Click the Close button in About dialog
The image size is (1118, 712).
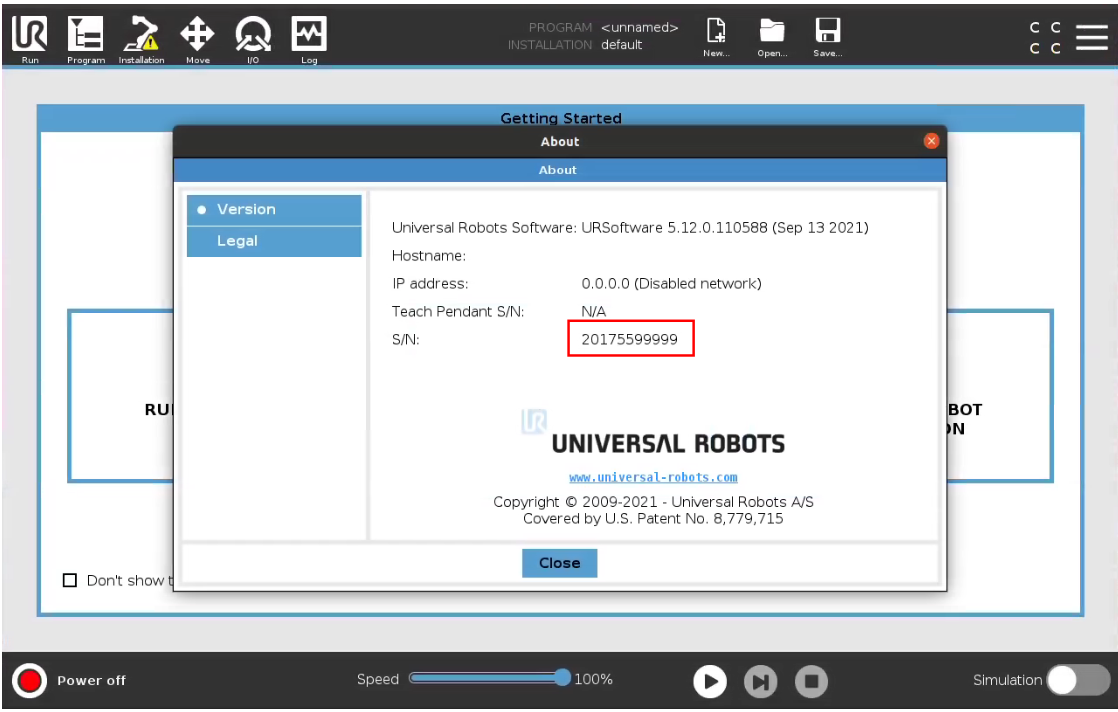pyautogui.click(x=560, y=563)
